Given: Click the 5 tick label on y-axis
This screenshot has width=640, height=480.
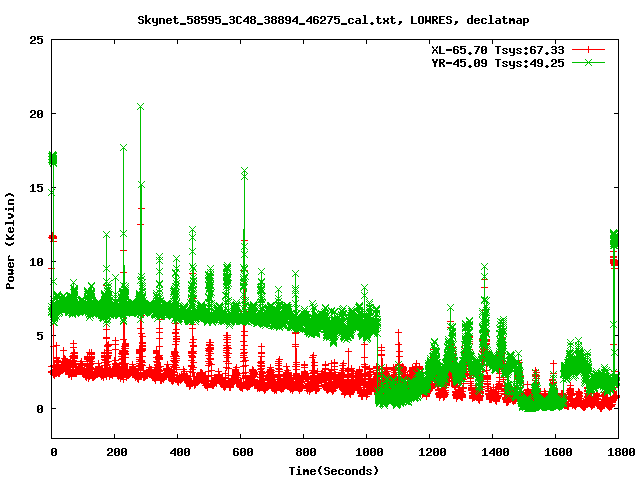Looking at the screenshot, I should pos(40,335).
